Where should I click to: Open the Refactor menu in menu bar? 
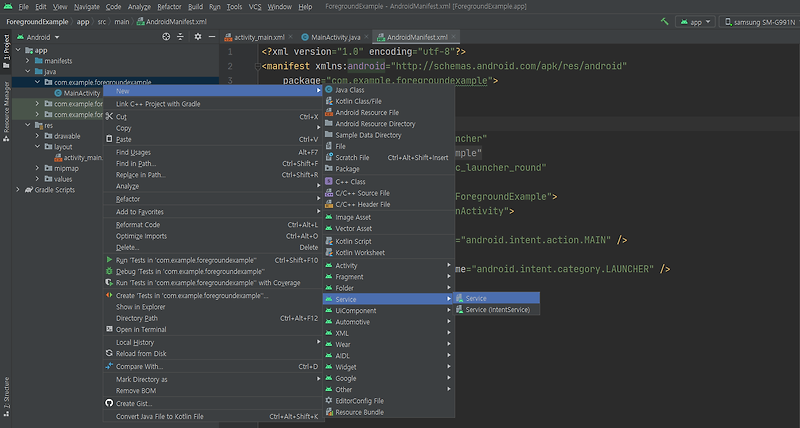[169, 6]
